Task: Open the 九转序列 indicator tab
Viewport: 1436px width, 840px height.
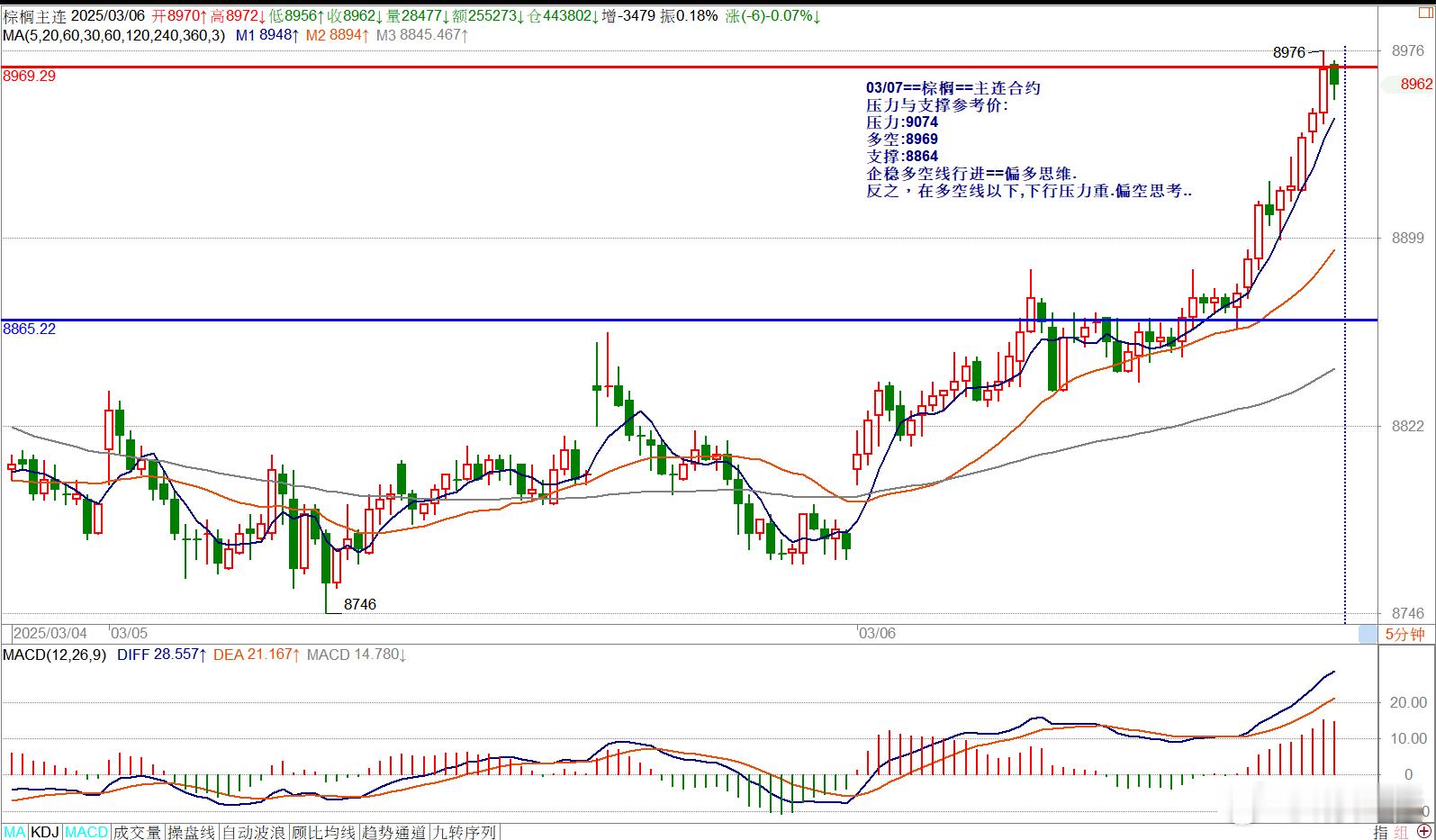Action: pyautogui.click(x=465, y=832)
